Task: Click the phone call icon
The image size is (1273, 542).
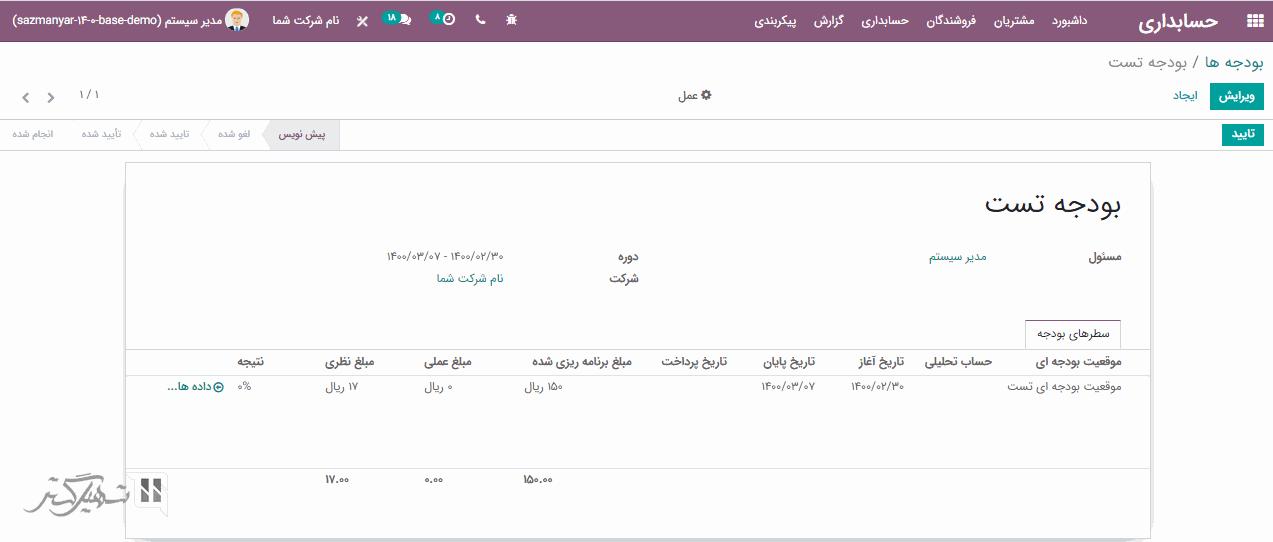Action: tap(481, 20)
